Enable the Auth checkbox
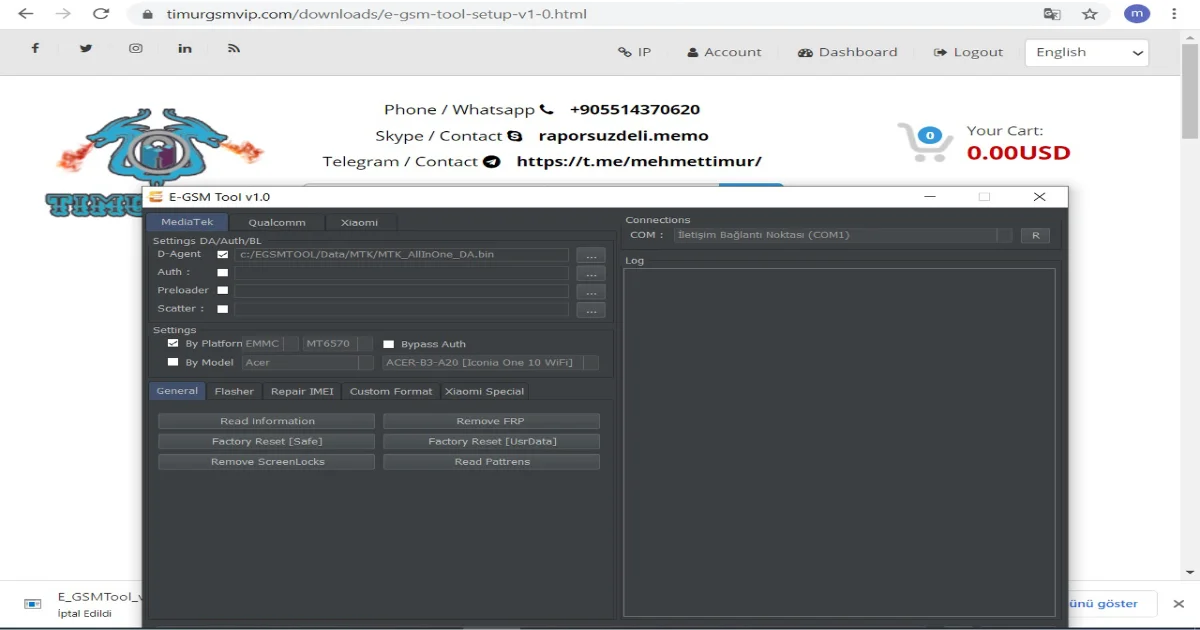The image size is (1200, 630). [x=223, y=273]
